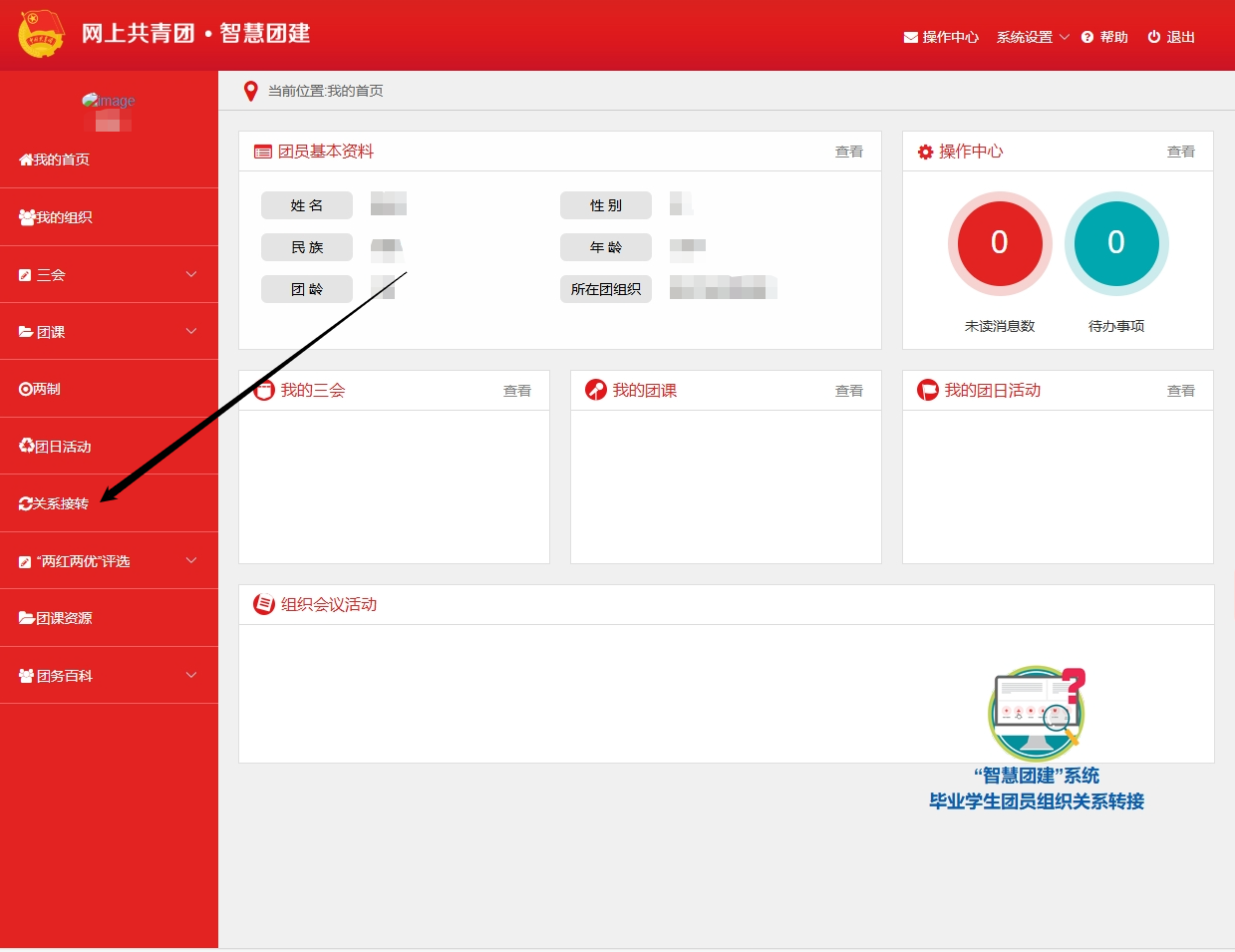This screenshot has width=1235, height=952.
Task: Click the envelope icon beside 操作中心
Action: tap(910, 37)
